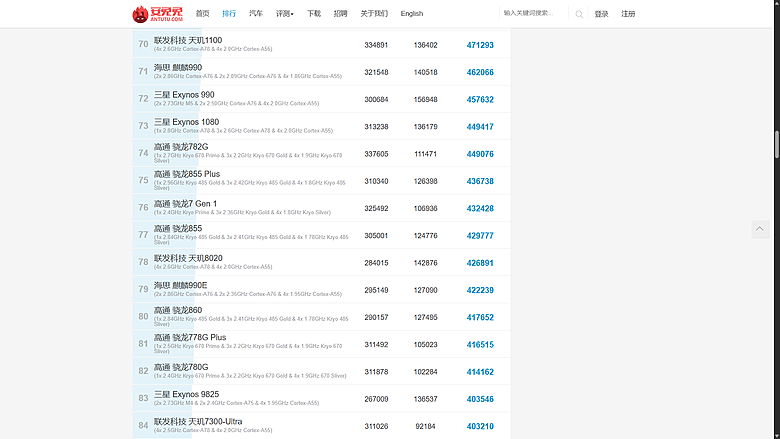Click CPU score 337605
This screenshot has width=780, height=439.
pyautogui.click(x=376, y=154)
